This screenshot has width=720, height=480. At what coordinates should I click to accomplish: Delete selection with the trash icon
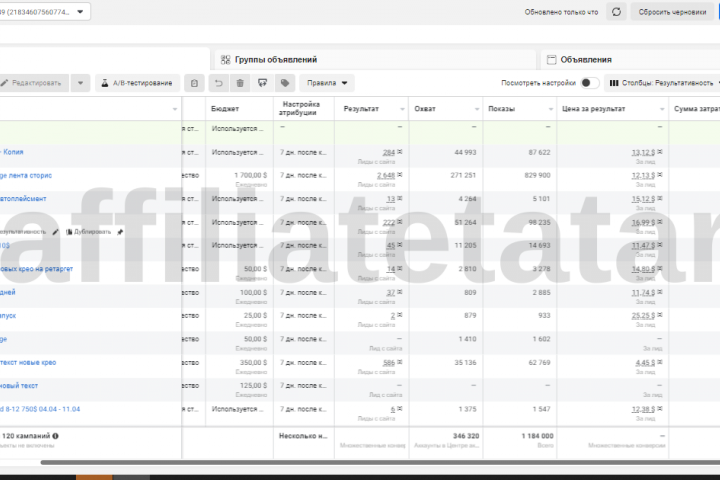point(240,83)
